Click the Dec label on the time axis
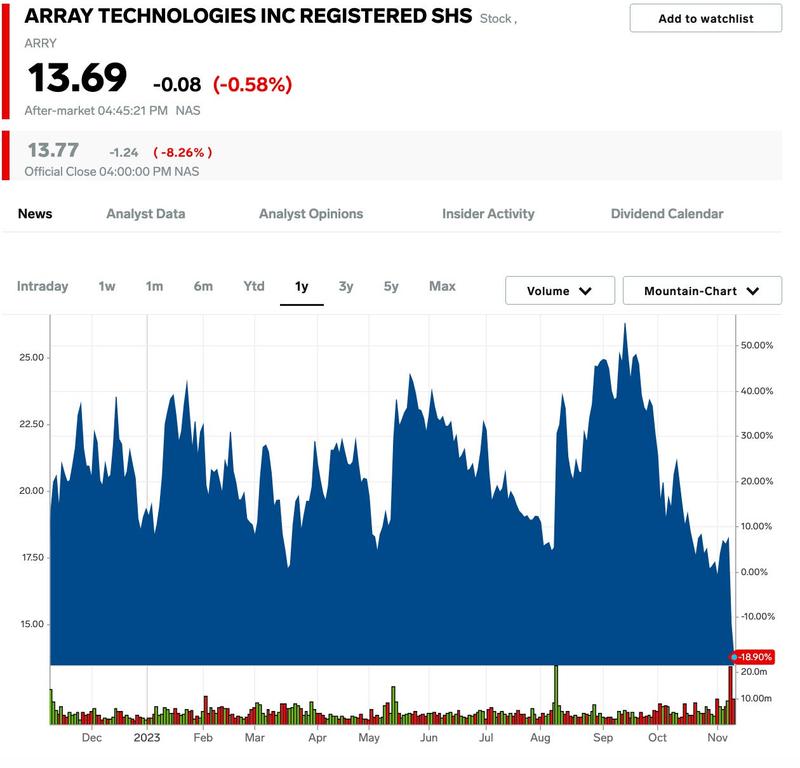 92,737
